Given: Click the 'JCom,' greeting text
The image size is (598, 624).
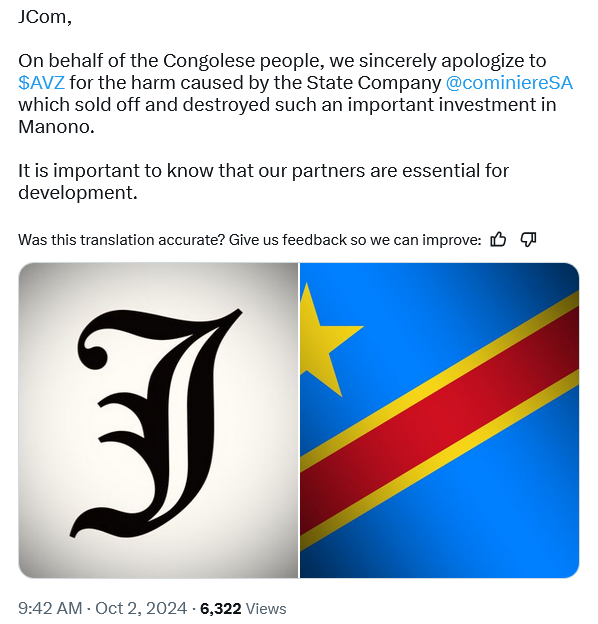Looking at the screenshot, I should tap(45, 17).
